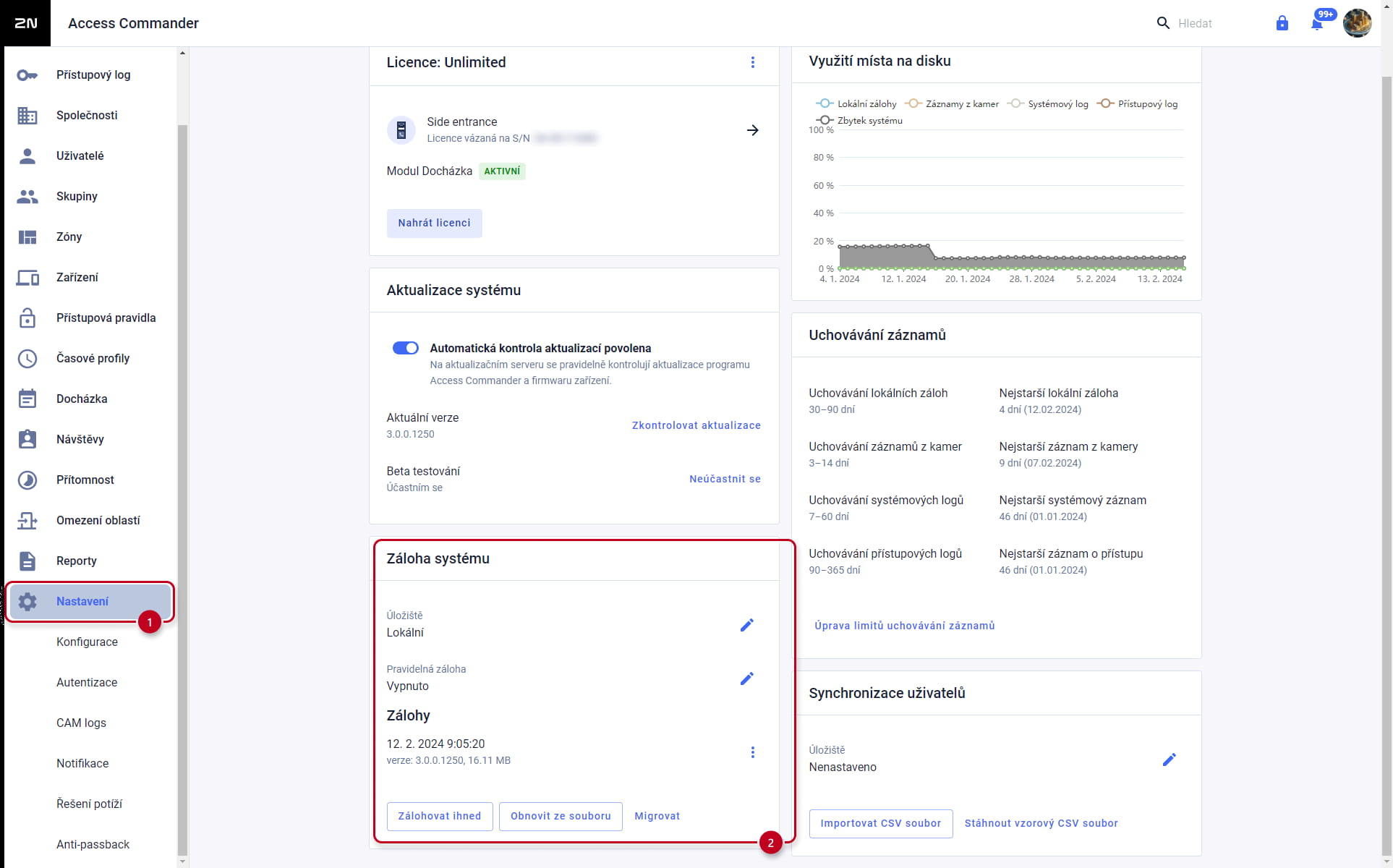
Task: Click sidebar scroll down arrow
Action: point(182,861)
